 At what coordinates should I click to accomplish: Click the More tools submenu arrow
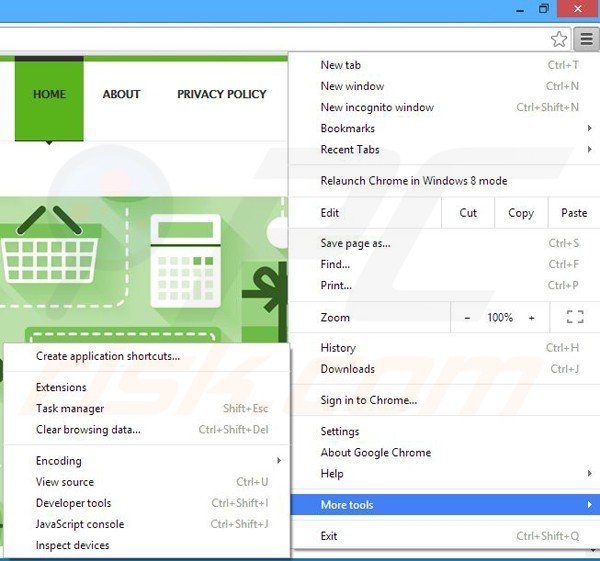(590, 505)
